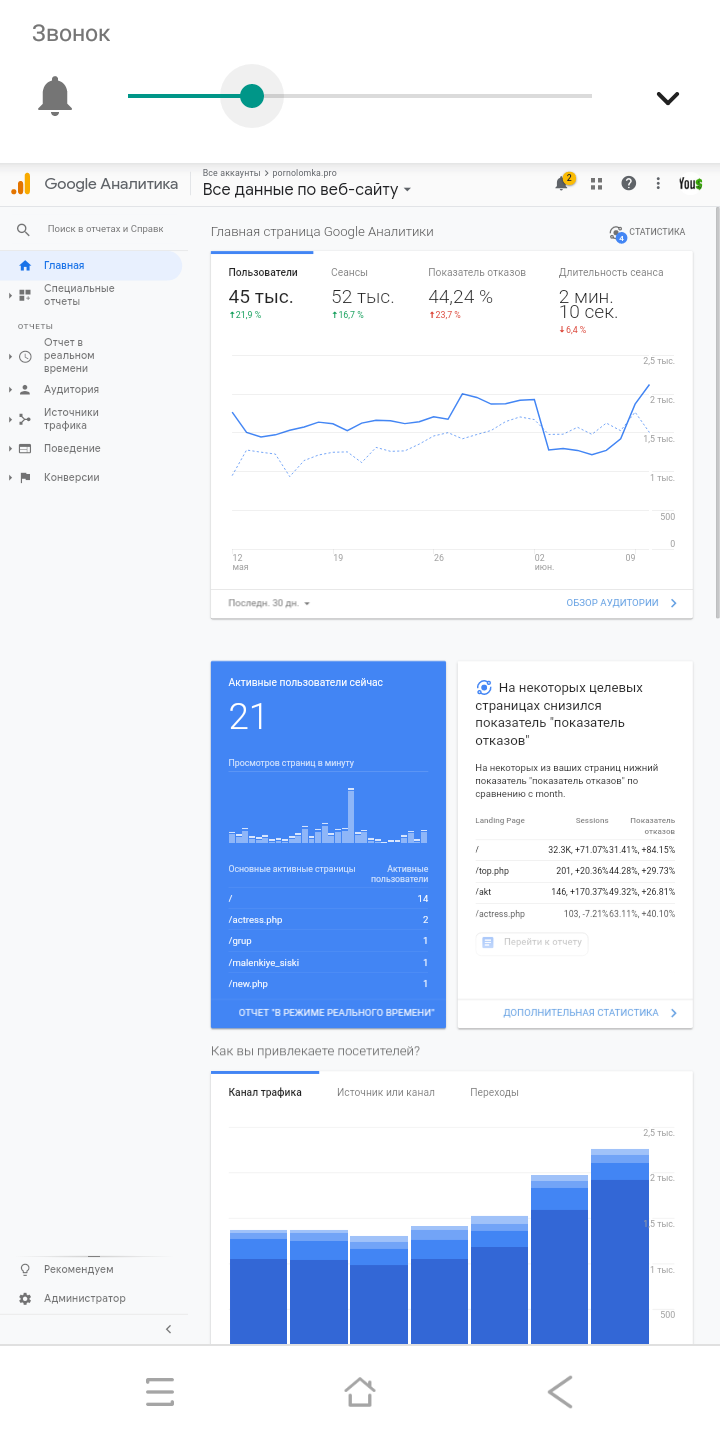This screenshot has width=720, height=1440.
Task: Open the Все данные по веб-сайту dropdown
Action: [x=307, y=190]
